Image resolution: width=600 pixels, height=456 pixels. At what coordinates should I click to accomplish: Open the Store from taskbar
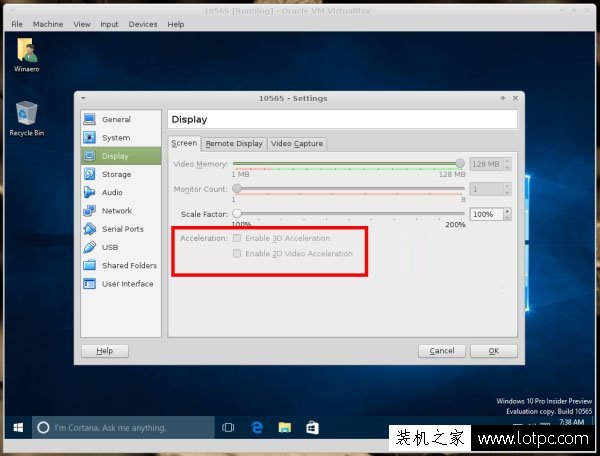tap(312, 427)
